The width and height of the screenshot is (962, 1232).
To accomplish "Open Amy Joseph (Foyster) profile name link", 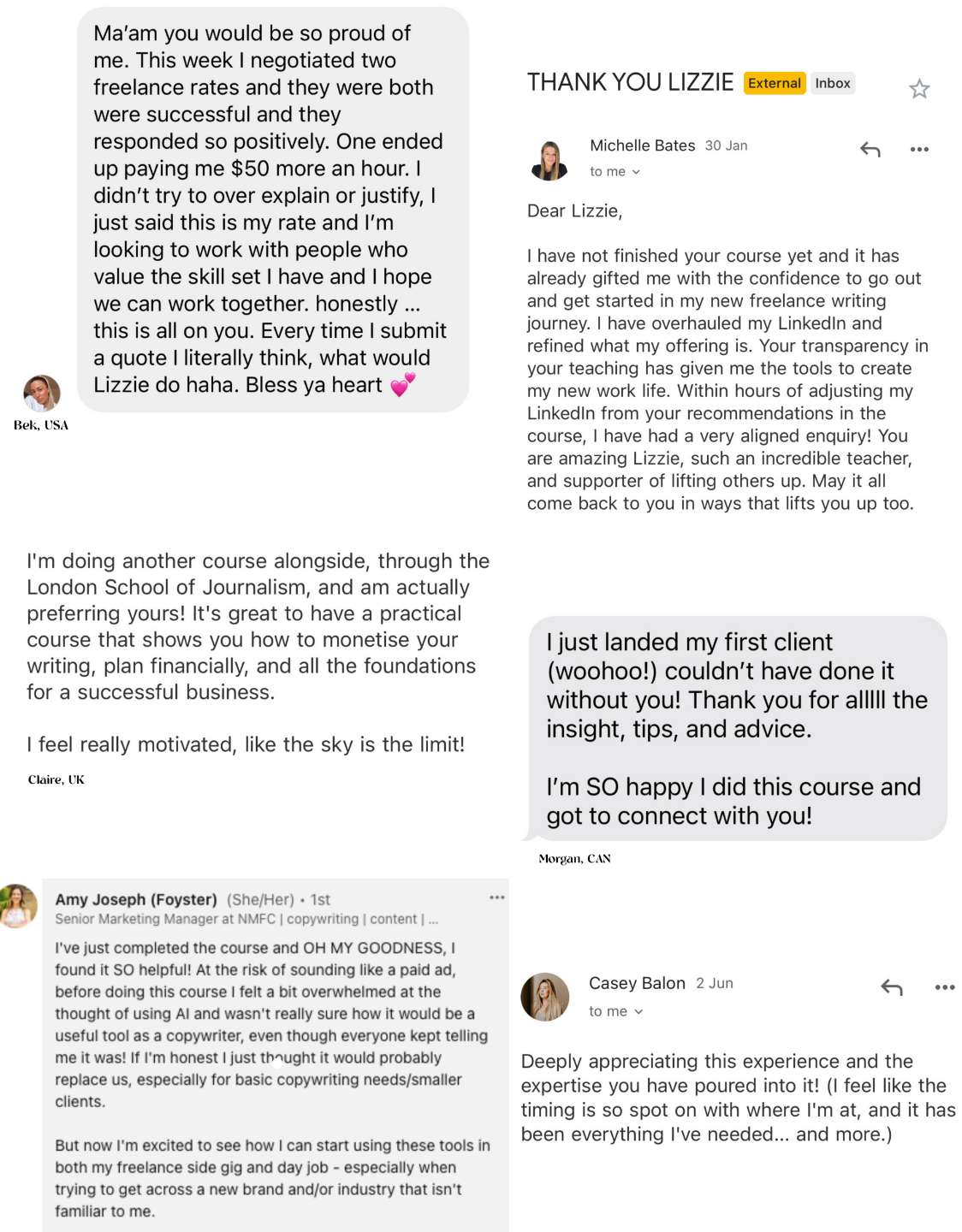I will [x=136, y=899].
